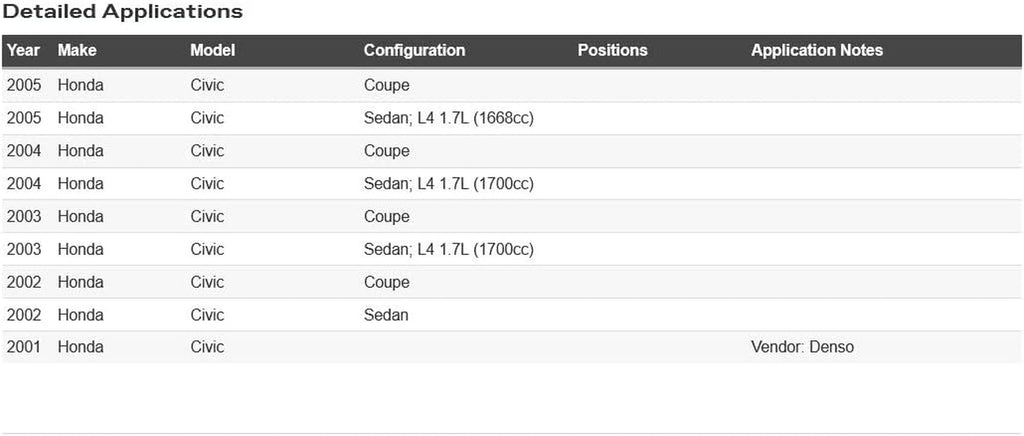The height and width of the screenshot is (436, 1024).
Task: Select Coupe in the 2004 row
Action: [386, 151]
